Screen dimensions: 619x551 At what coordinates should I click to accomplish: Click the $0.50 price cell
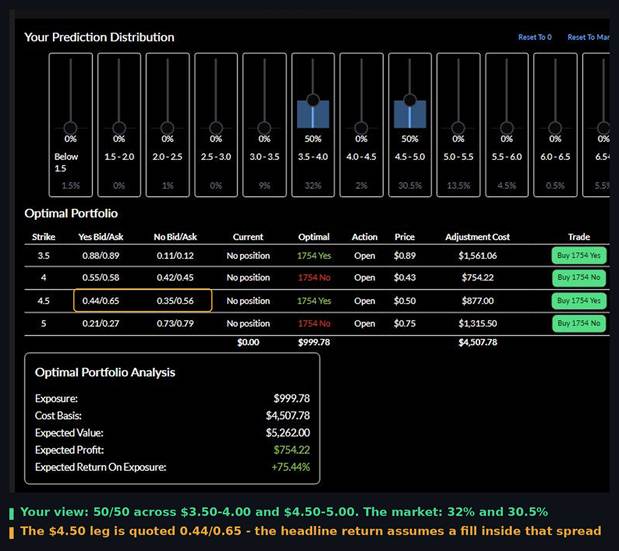[405, 301]
